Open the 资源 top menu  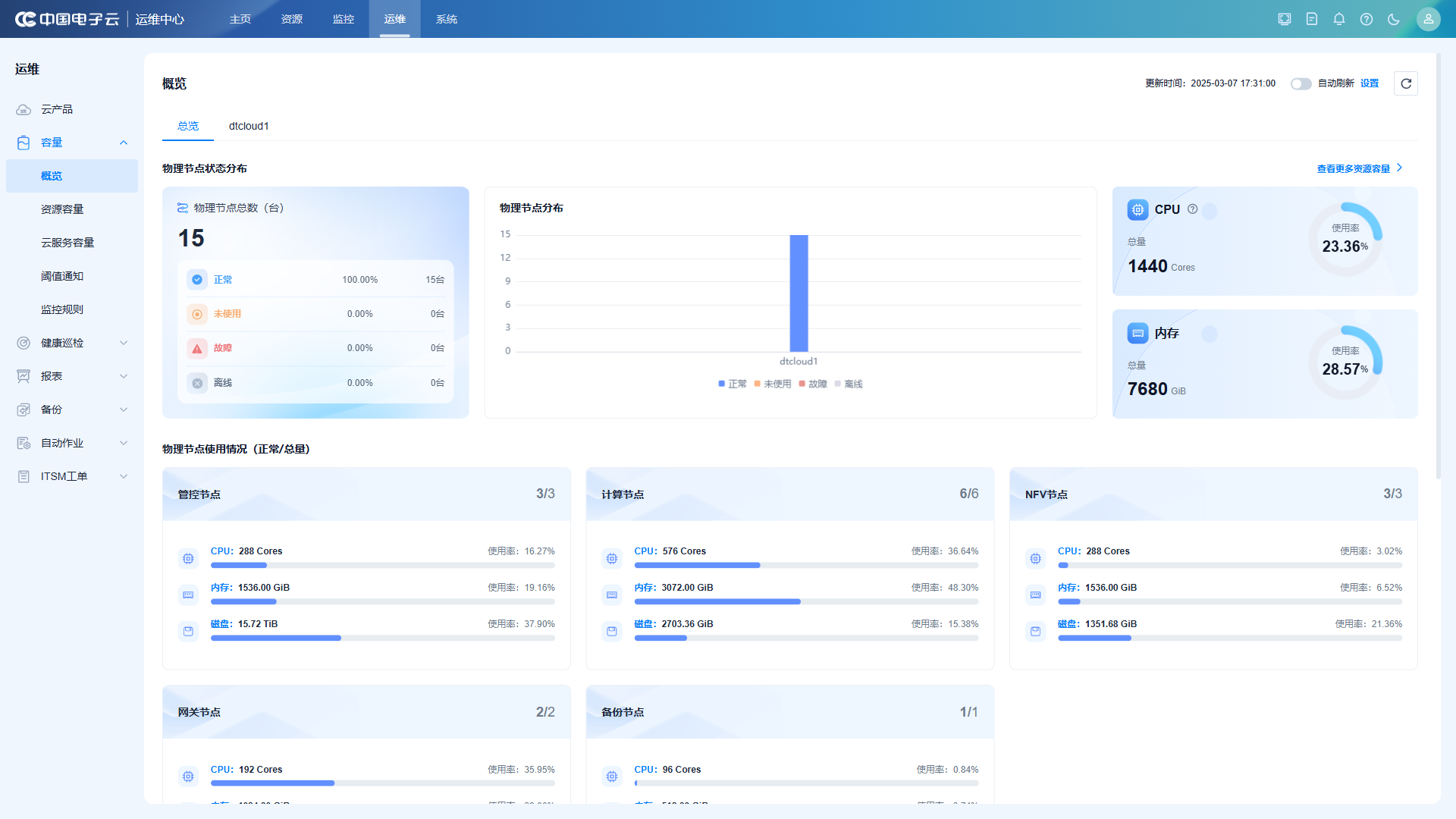(292, 19)
